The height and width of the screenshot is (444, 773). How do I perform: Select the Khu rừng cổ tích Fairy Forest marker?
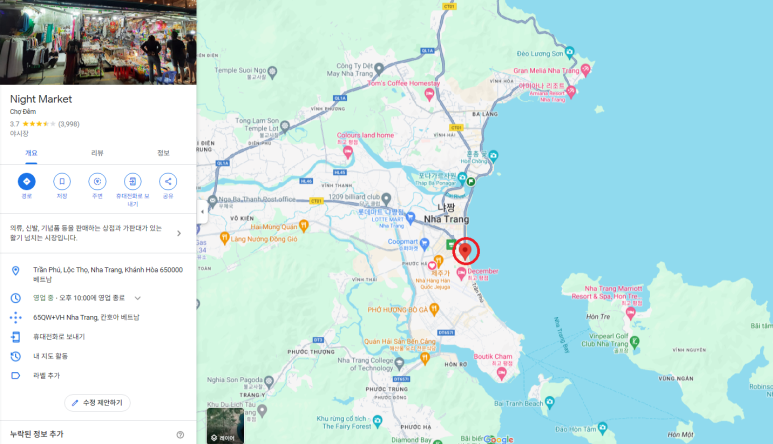(378, 421)
